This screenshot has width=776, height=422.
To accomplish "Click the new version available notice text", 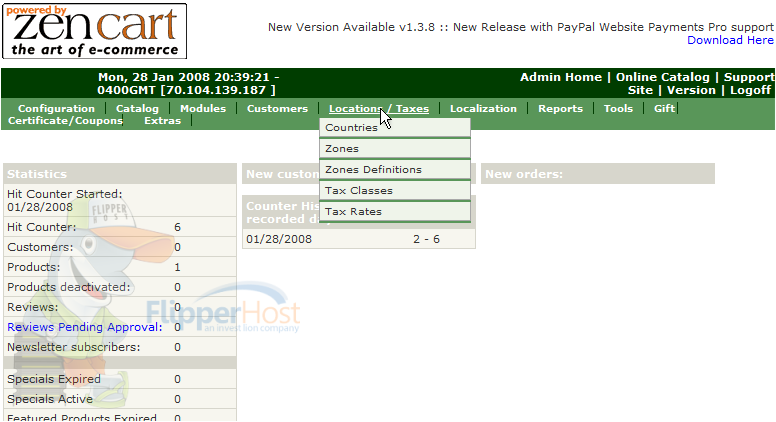I will [521, 27].
